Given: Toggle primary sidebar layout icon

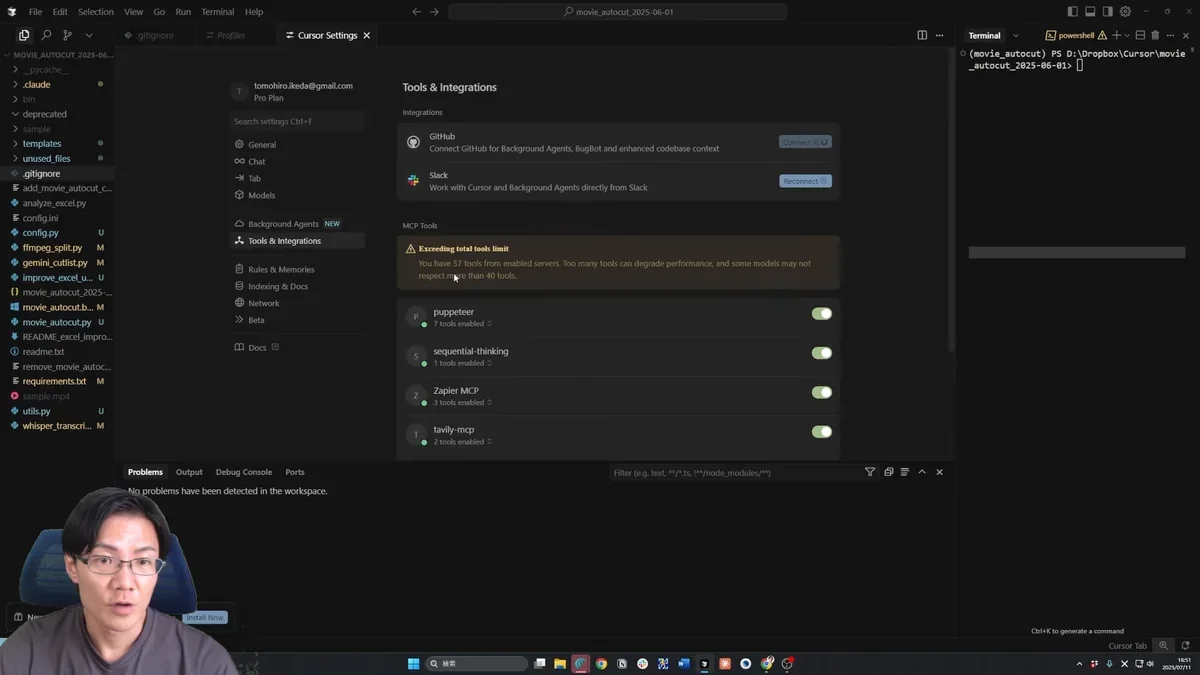Looking at the screenshot, I should [1072, 12].
